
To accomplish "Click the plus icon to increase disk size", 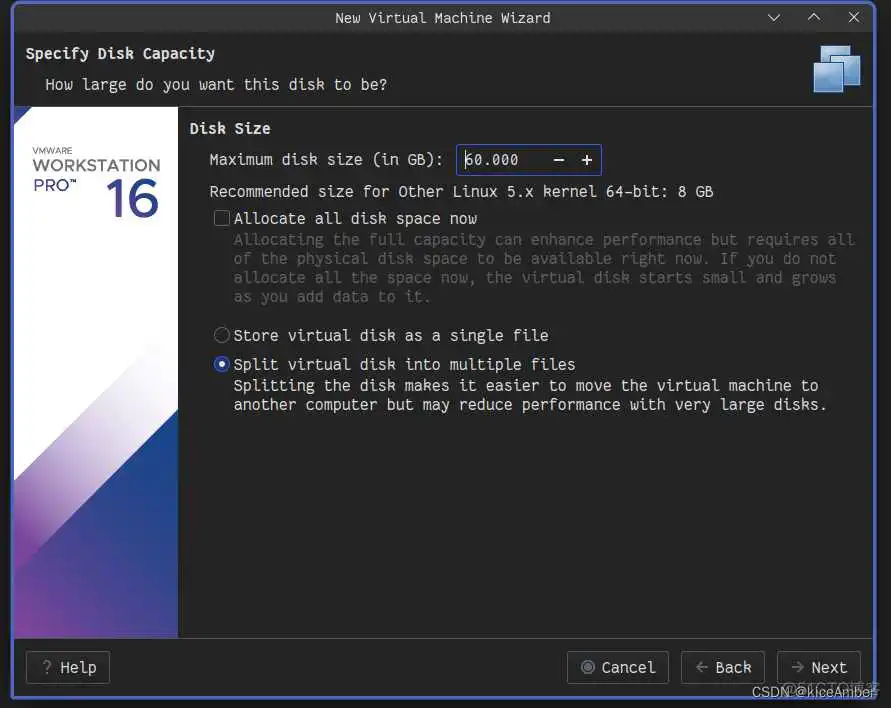I will [x=587, y=160].
